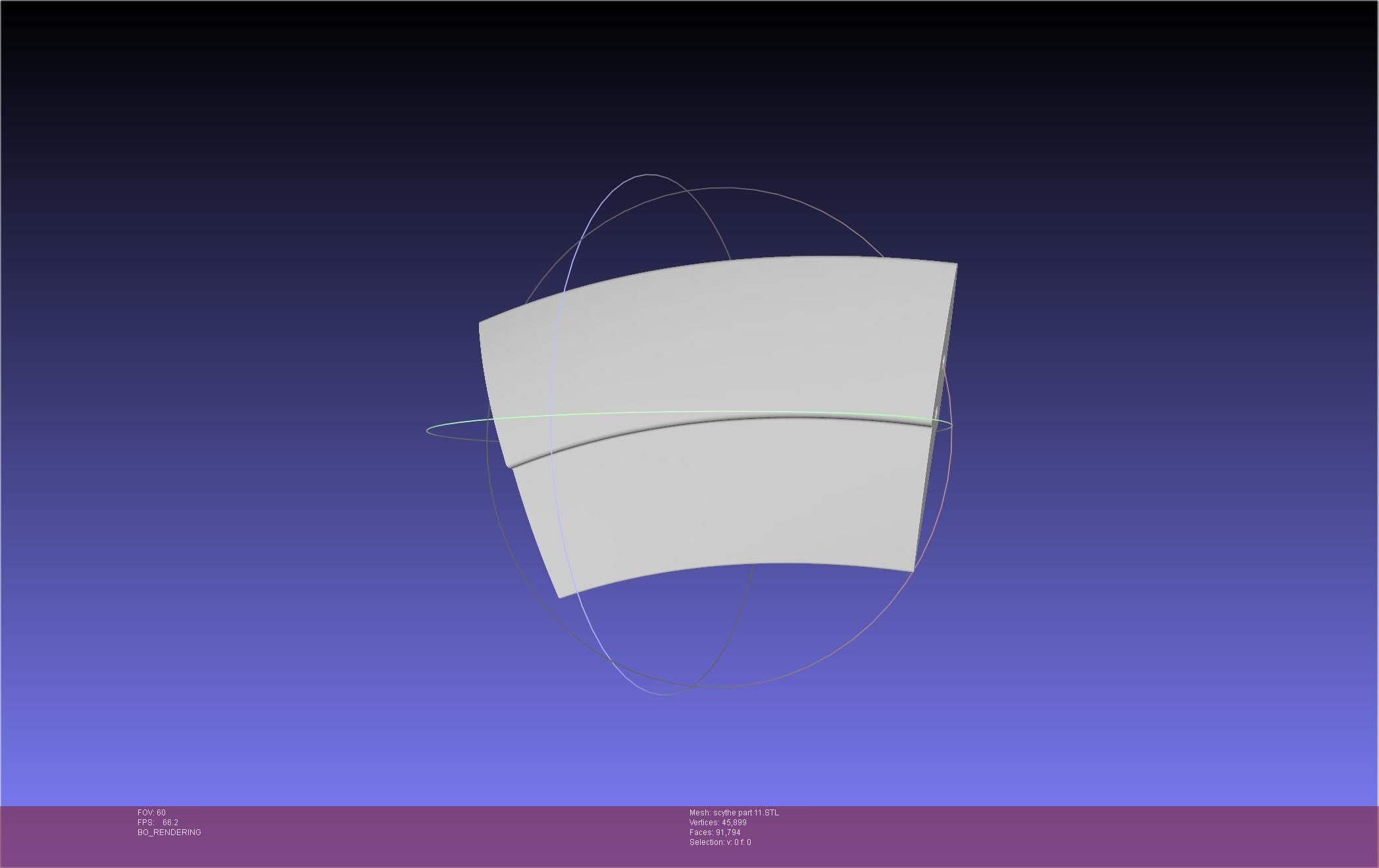Click the bottom-right corner of the mesh
The width and height of the screenshot is (1379, 868).
click(913, 569)
